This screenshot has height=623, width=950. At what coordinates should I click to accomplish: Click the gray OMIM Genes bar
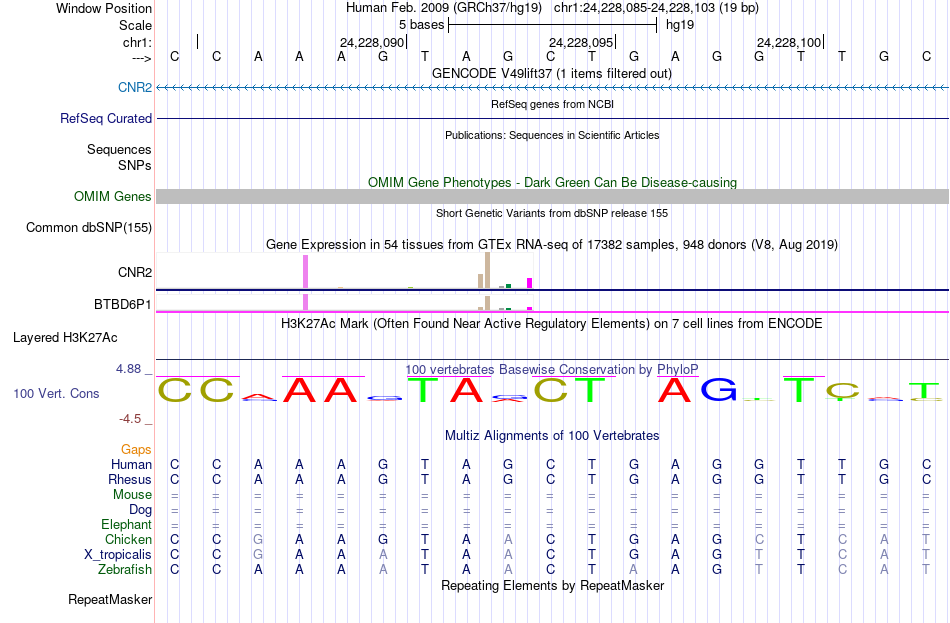point(552,196)
